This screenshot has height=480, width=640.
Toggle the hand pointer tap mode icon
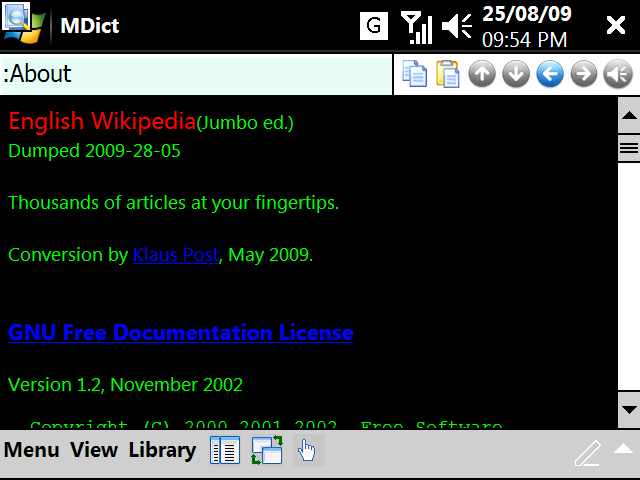click(309, 450)
